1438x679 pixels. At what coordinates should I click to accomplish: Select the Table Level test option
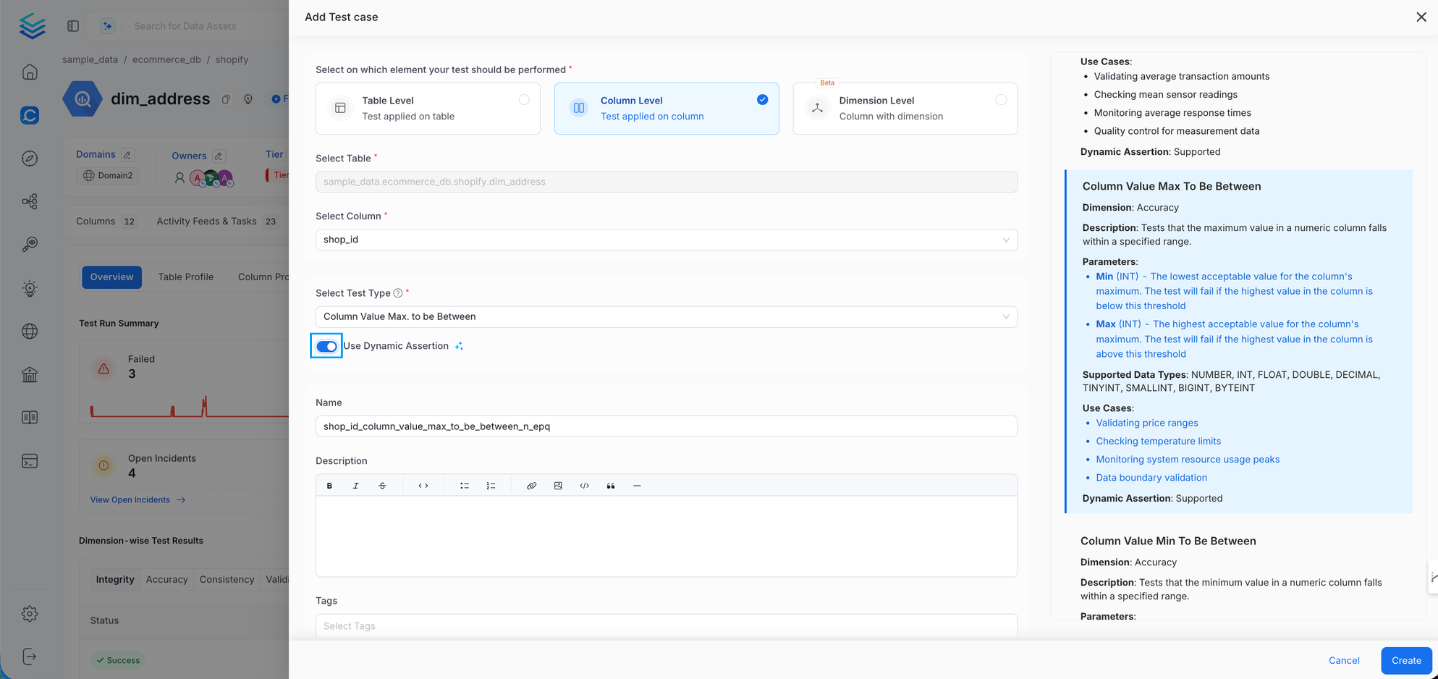point(428,108)
